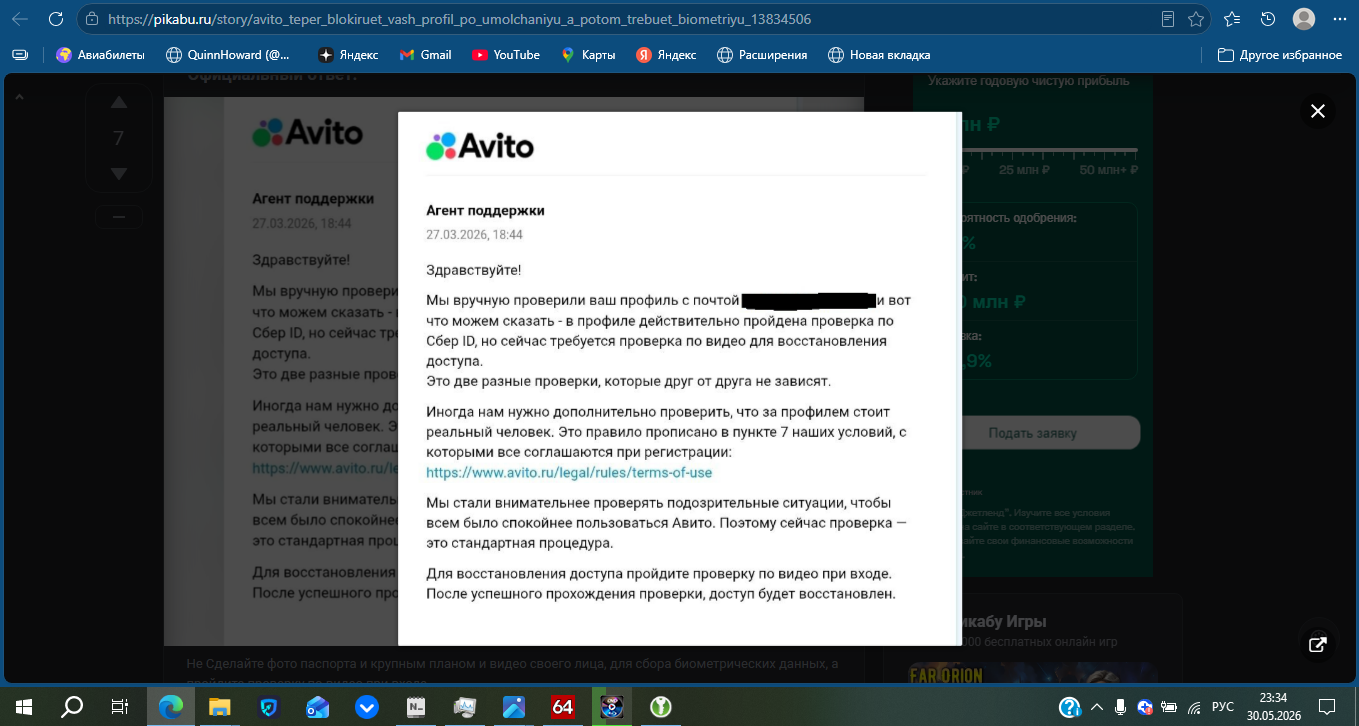Click the help question-mark tray icon
Screen dimensions: 1359x726
click(x=1069, y=707)
